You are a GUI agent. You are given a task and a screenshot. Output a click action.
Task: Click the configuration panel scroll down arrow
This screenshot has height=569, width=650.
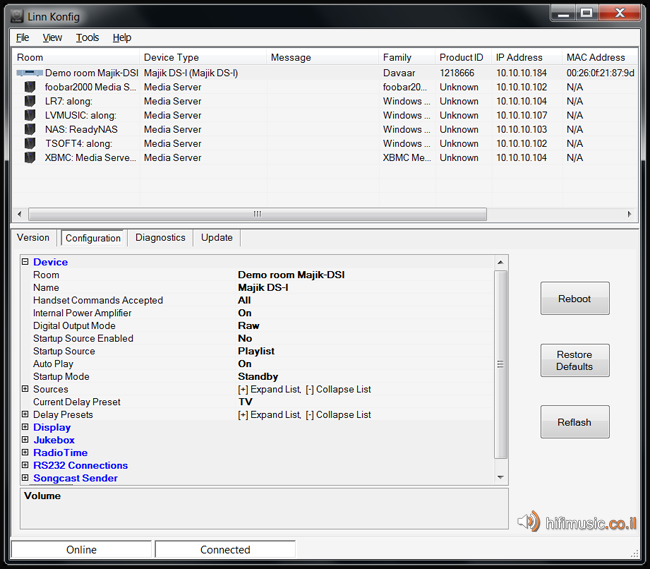(x=501, y=477)
